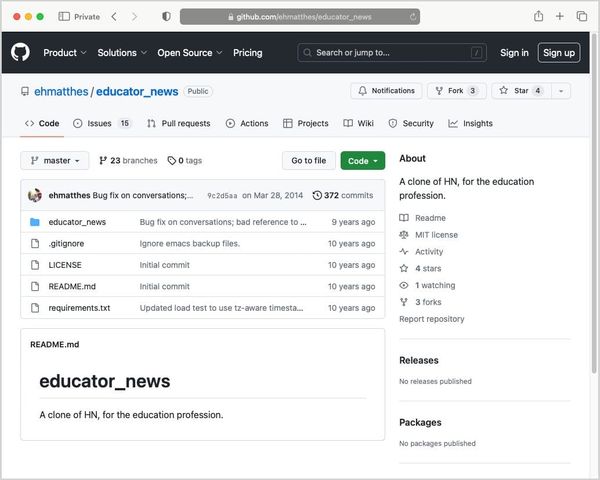
Task: Open the educator_news folder icon
Action: 35,222
